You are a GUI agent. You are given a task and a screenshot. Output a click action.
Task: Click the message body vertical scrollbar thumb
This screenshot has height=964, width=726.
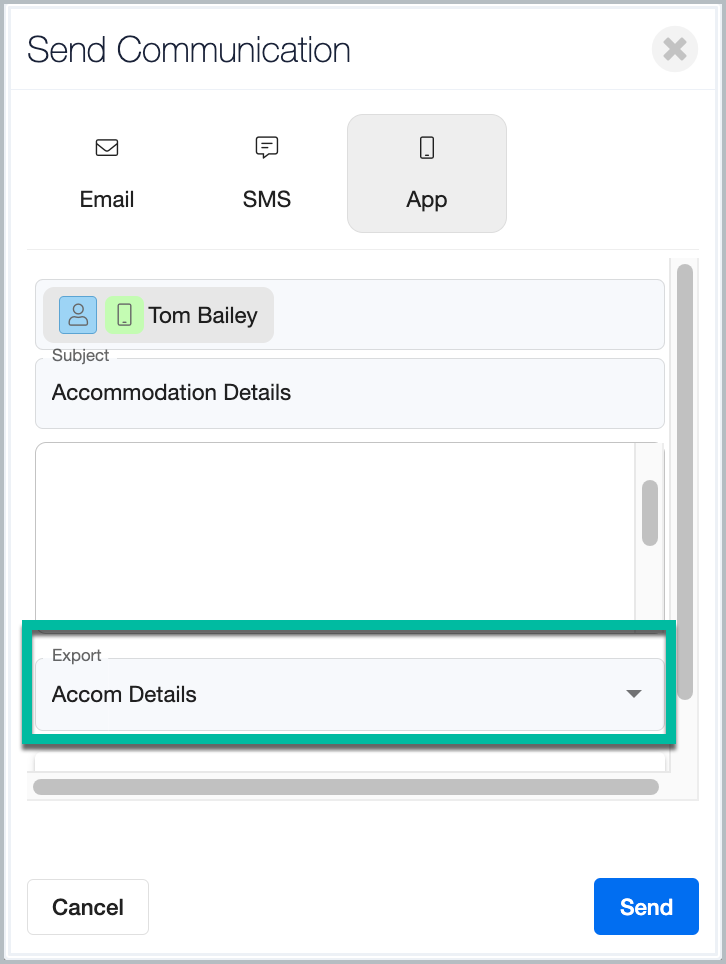[650, 513]
